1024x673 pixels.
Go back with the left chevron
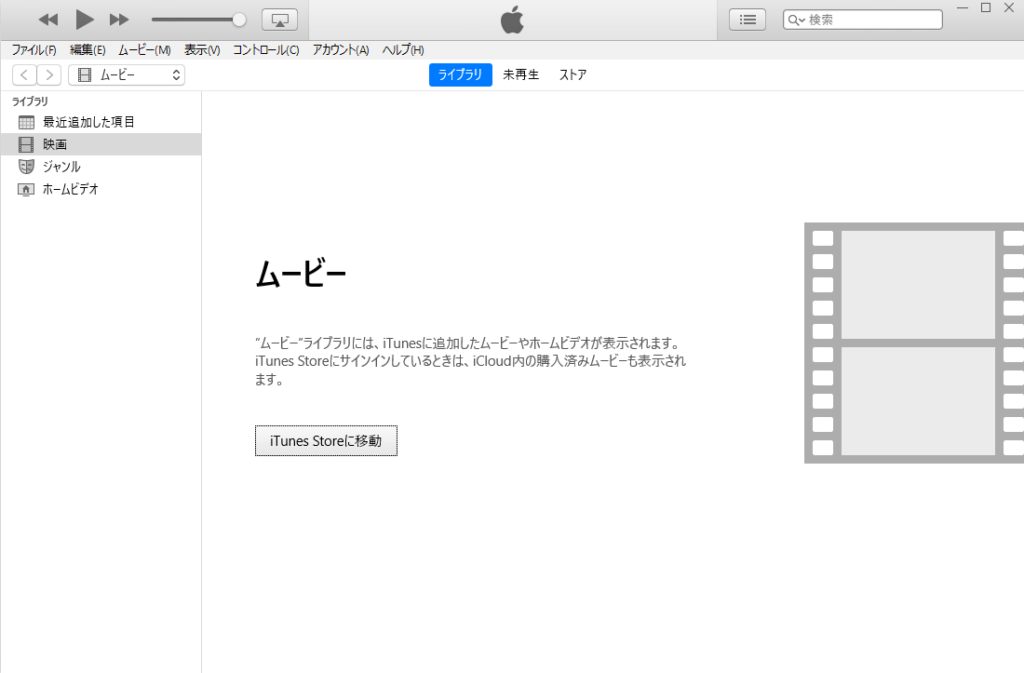point(24,75)
